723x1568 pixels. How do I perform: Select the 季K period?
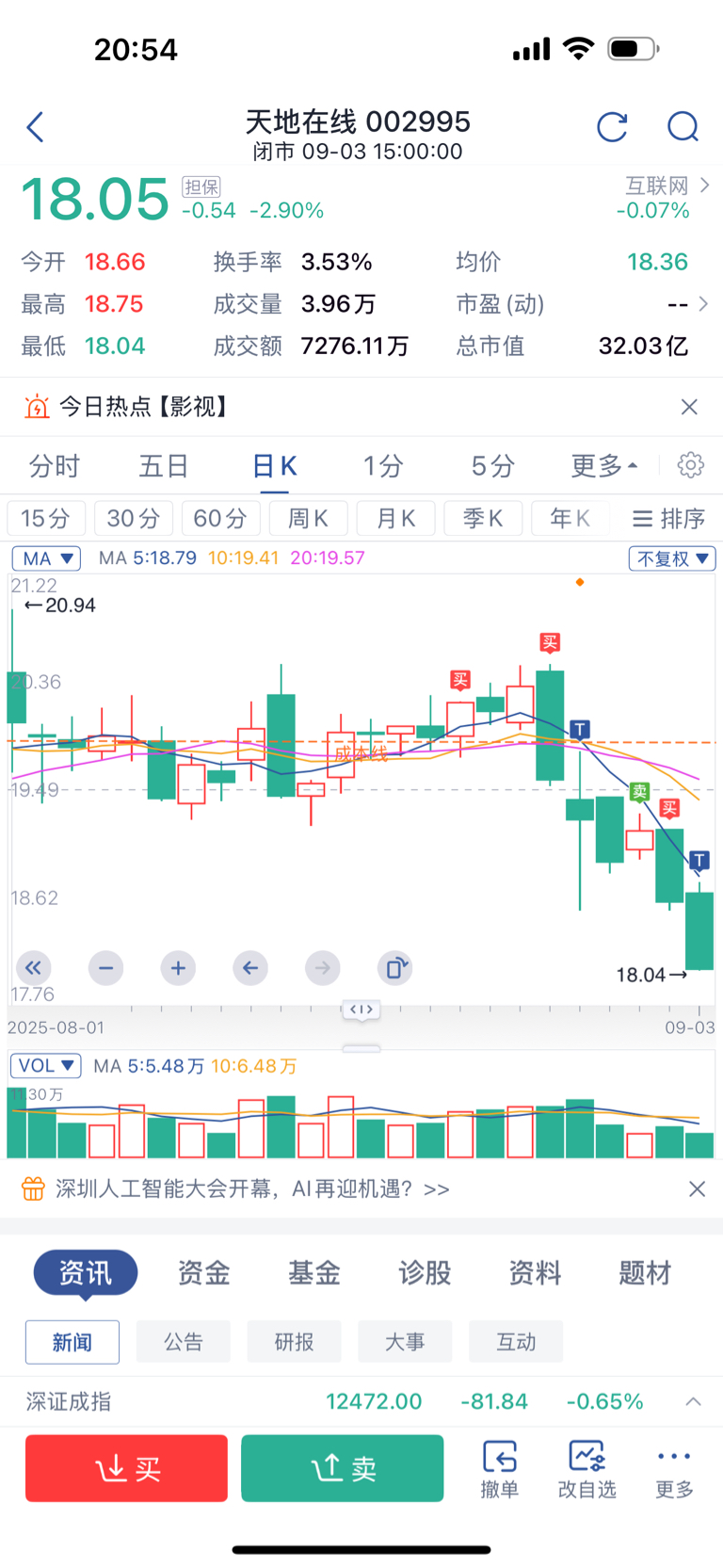coord(483,519)
